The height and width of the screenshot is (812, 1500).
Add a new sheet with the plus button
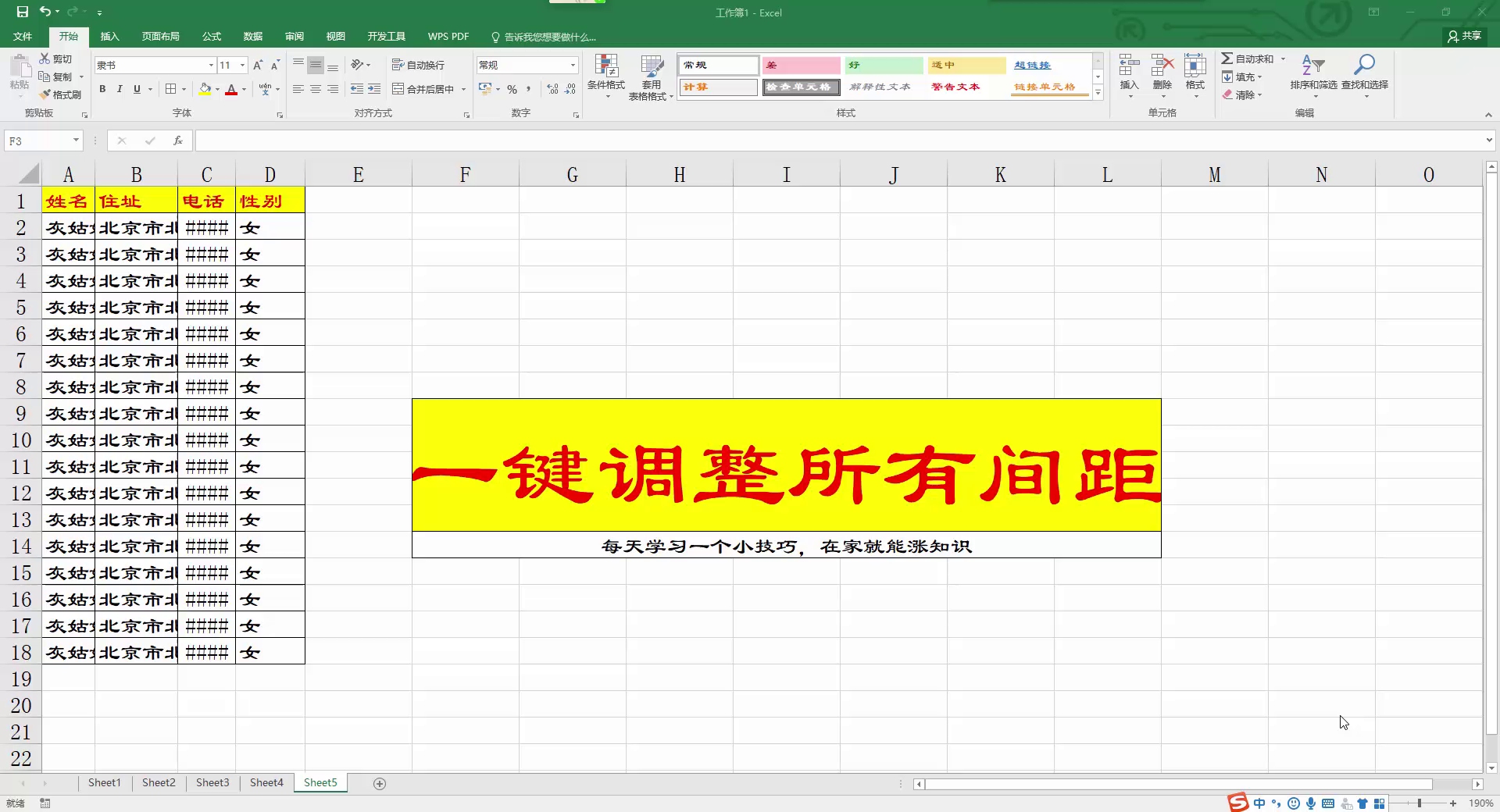[380, 783]
